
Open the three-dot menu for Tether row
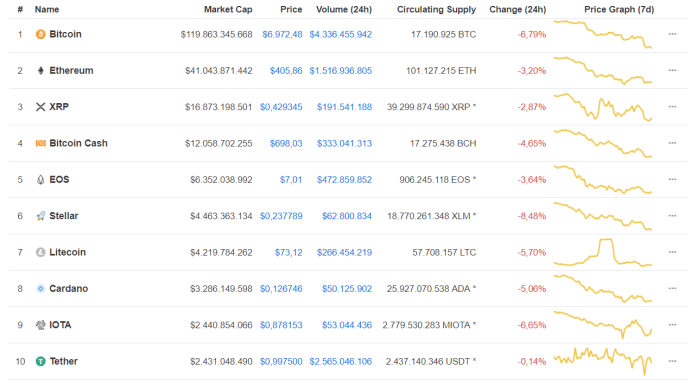point(672,361)
